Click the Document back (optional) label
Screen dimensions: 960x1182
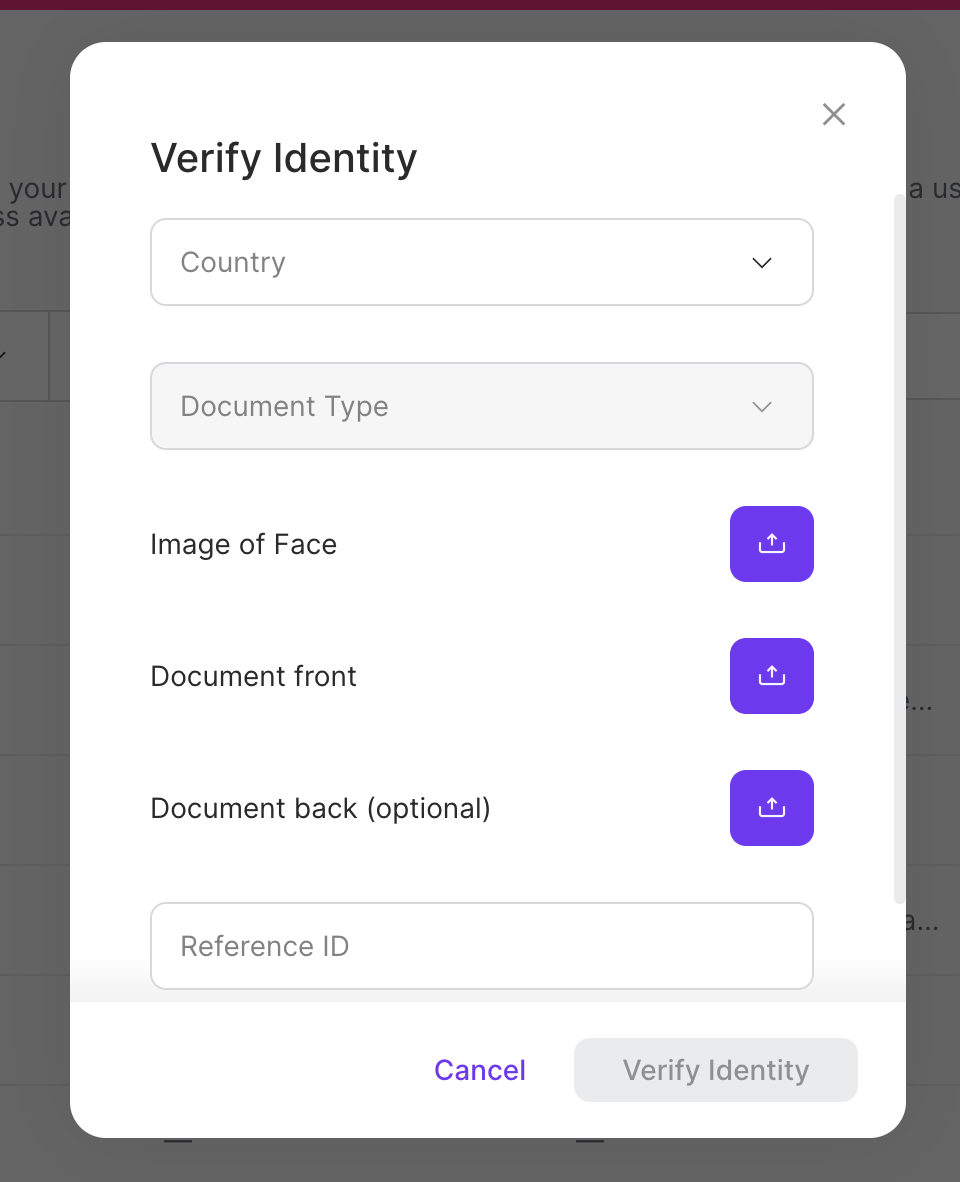click(320, 808)
